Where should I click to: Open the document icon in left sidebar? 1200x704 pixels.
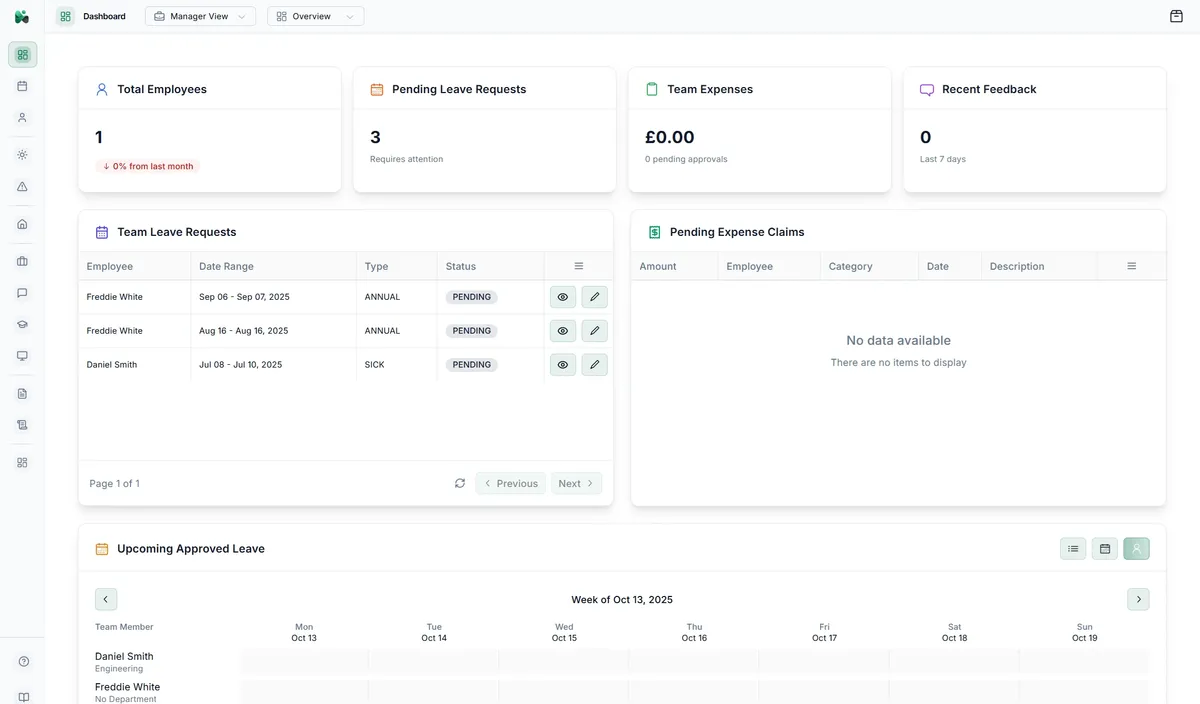22,394
